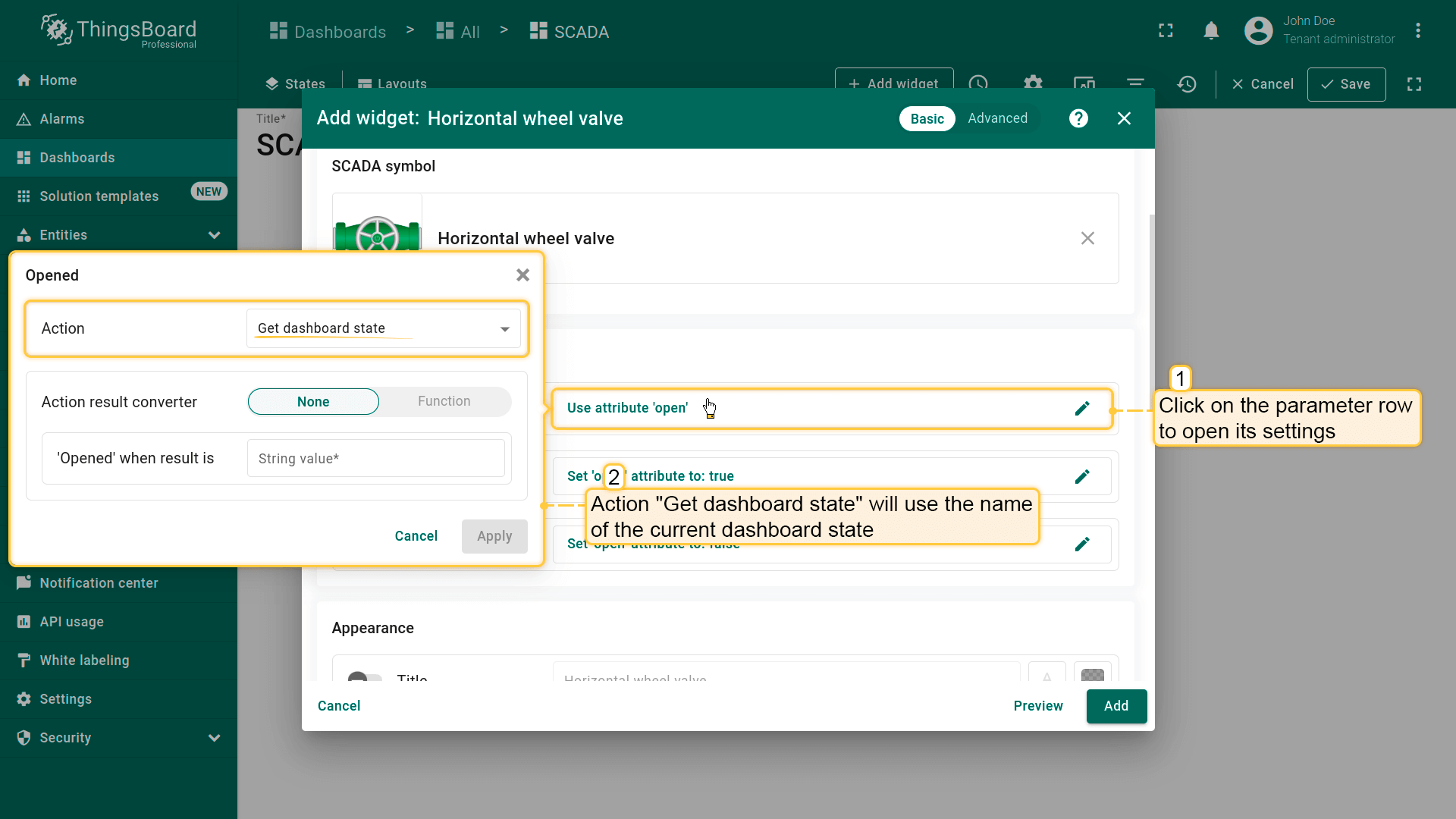This screenshot has width=1456, height=819.
Task: Click the notifications bell icon
Action: pyautogui.click(x=1211, y=31)
